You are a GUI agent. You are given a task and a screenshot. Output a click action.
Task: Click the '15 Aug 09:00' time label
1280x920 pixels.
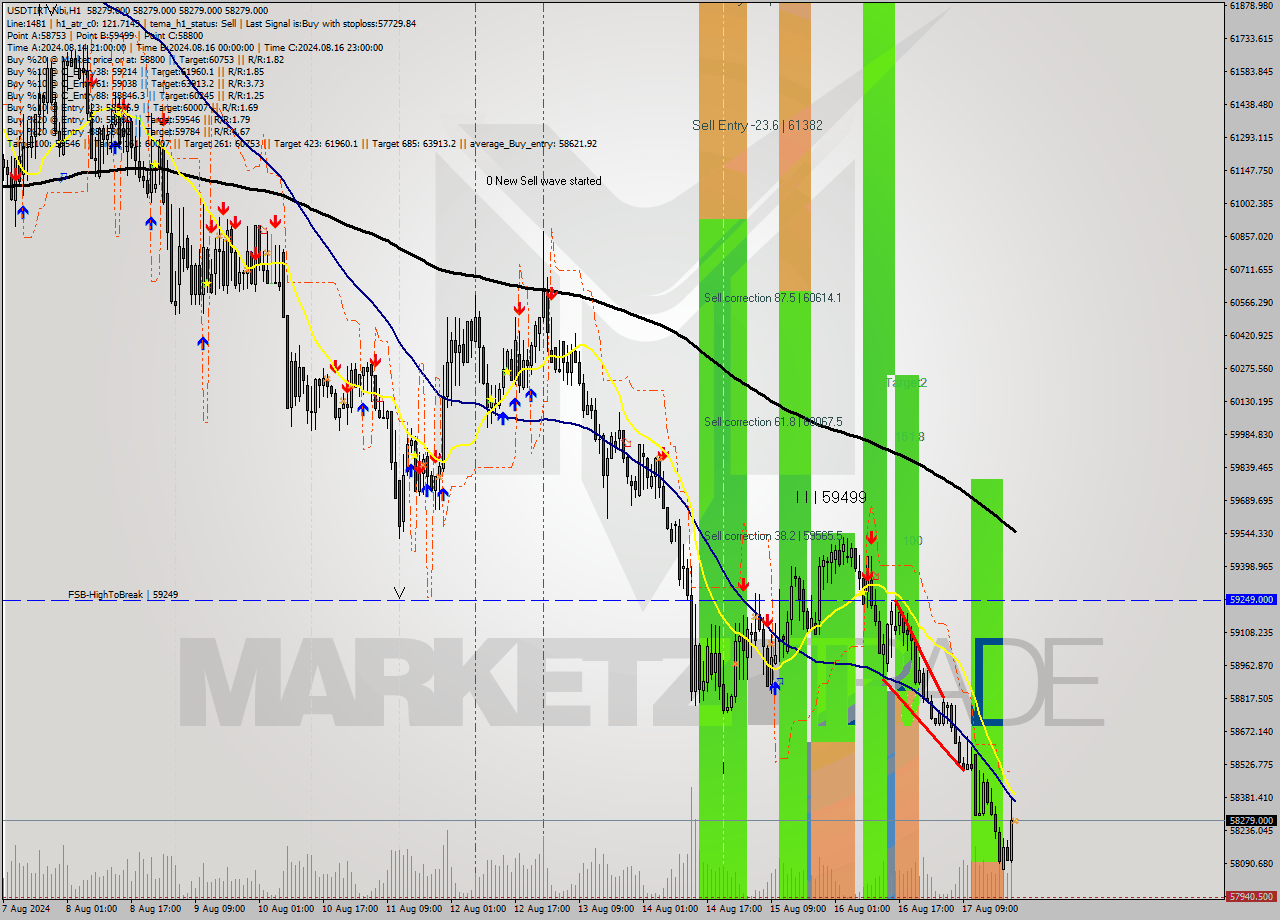(x=798, y=910)
